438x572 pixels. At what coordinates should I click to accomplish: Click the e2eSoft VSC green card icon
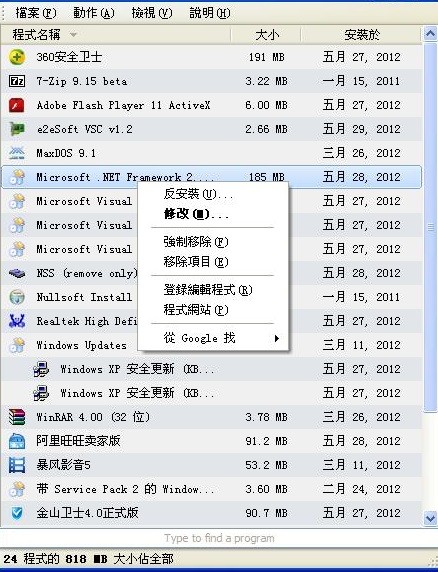(17, 129)
